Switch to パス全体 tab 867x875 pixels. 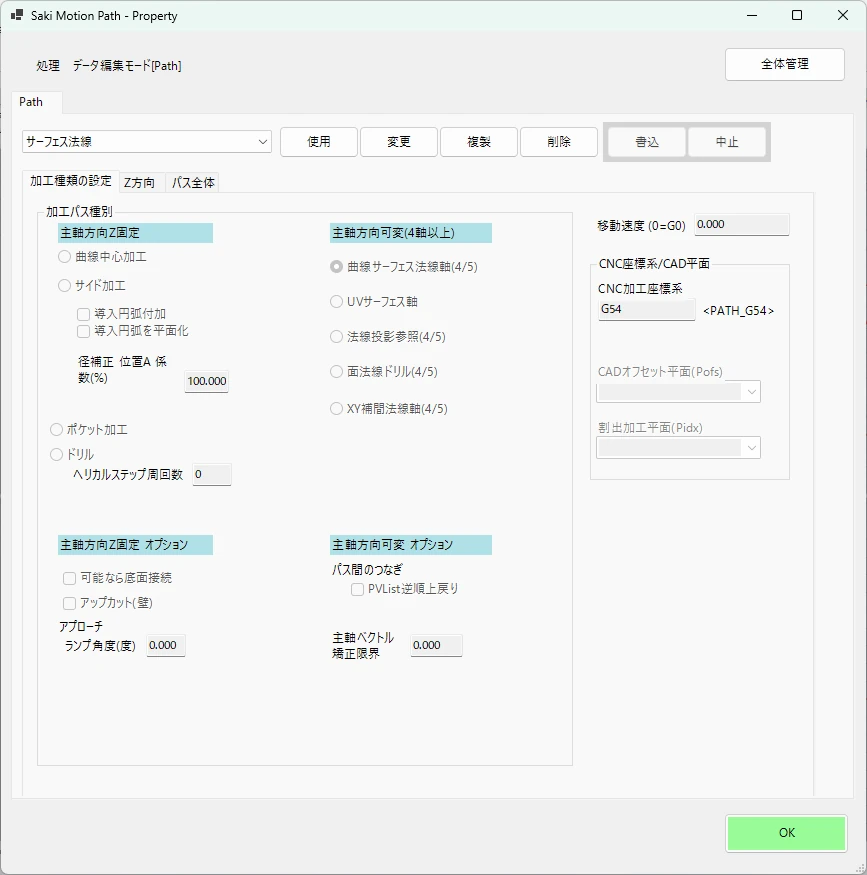coord(193,182)
